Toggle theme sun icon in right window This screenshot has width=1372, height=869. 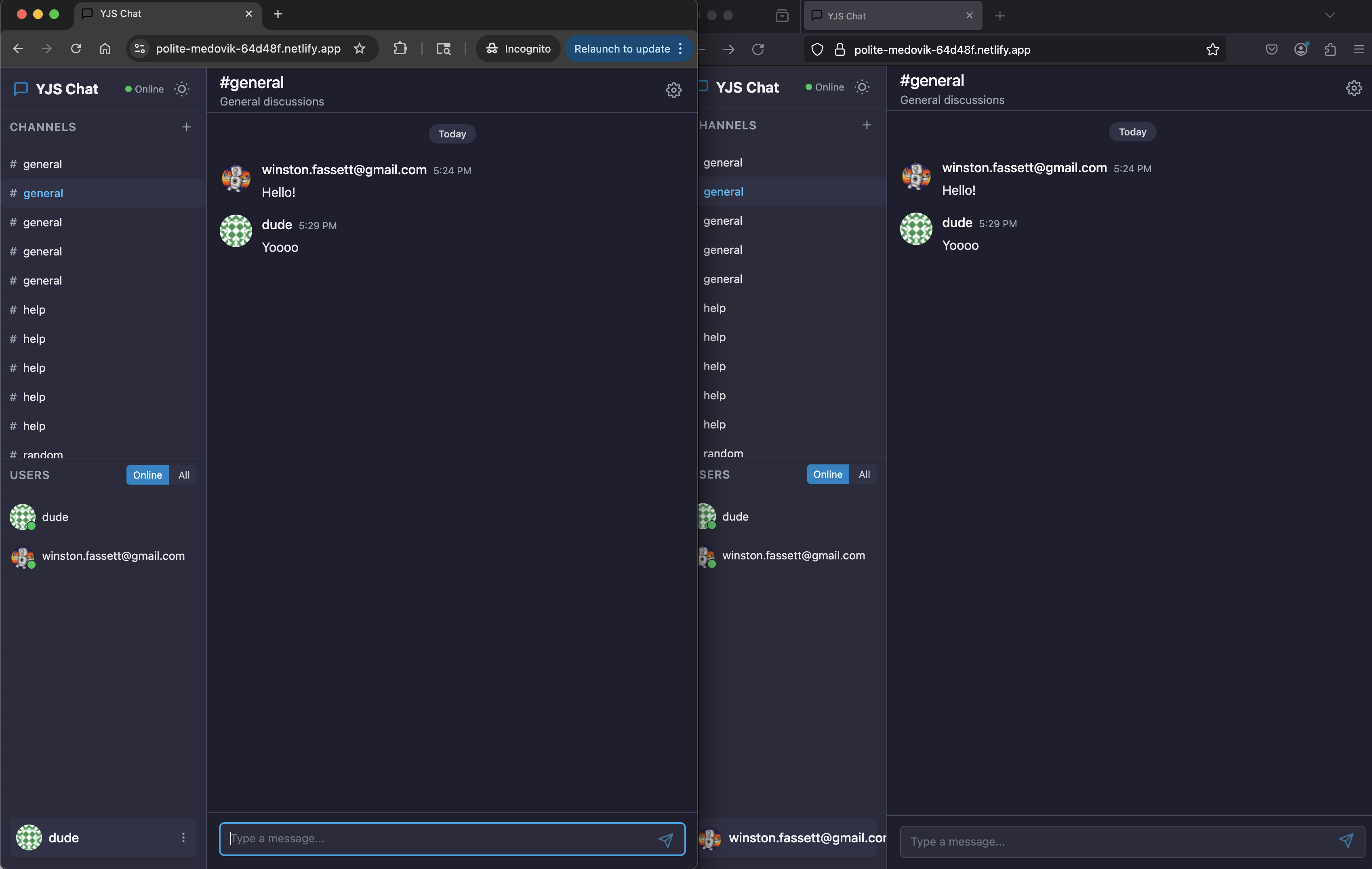tap(862, 87)
